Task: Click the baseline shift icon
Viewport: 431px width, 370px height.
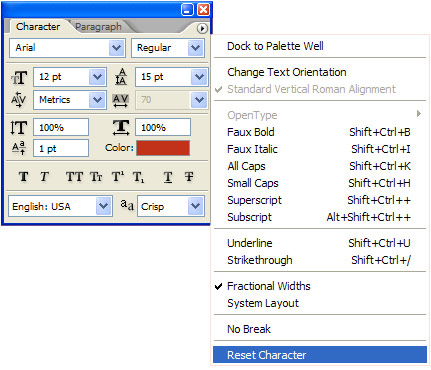Action: (19, 148)
